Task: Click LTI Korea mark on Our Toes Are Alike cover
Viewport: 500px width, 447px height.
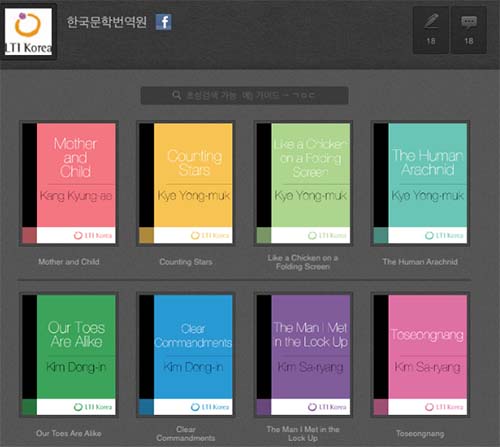Action: pyautogui.click(x=93, y=407)
